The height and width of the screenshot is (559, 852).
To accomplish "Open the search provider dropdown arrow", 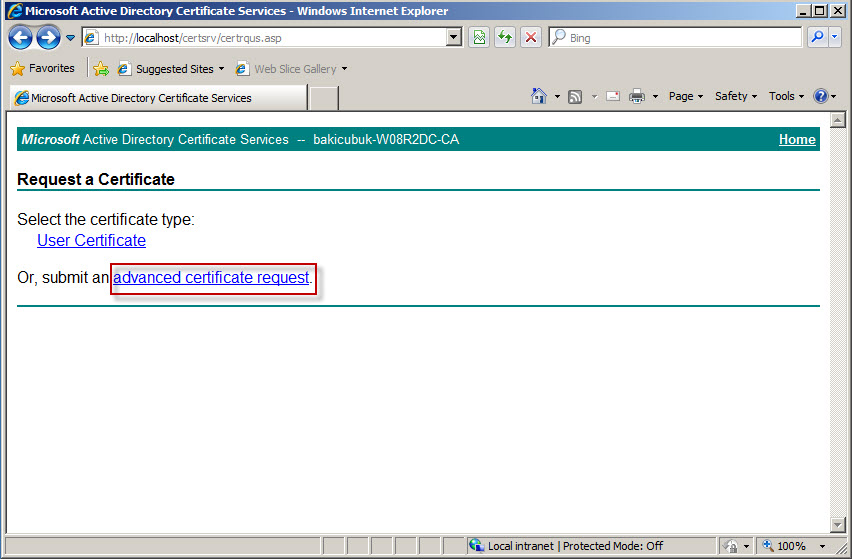I will [x=835, y=37].
